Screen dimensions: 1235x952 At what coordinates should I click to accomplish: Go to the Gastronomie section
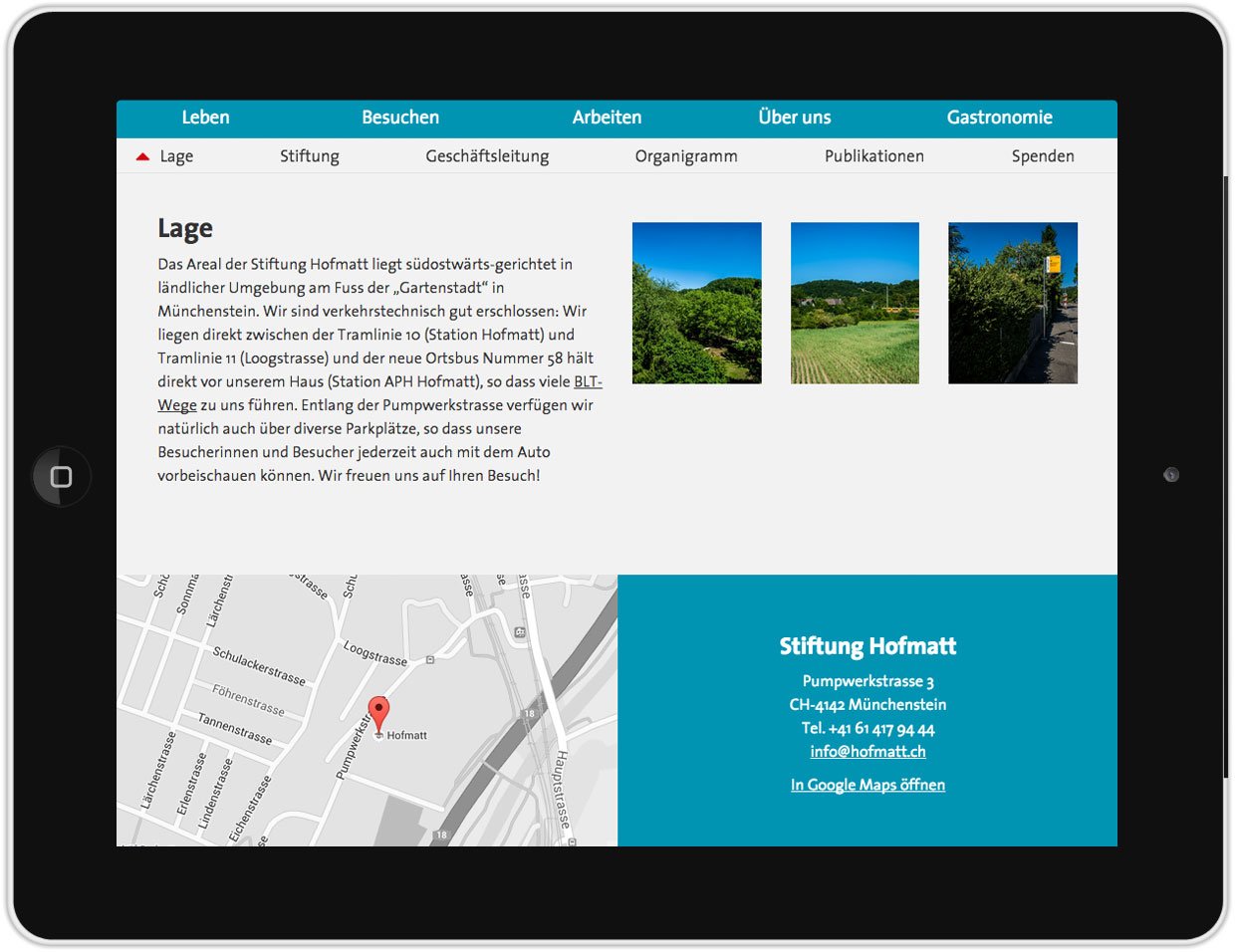(999, 118)
